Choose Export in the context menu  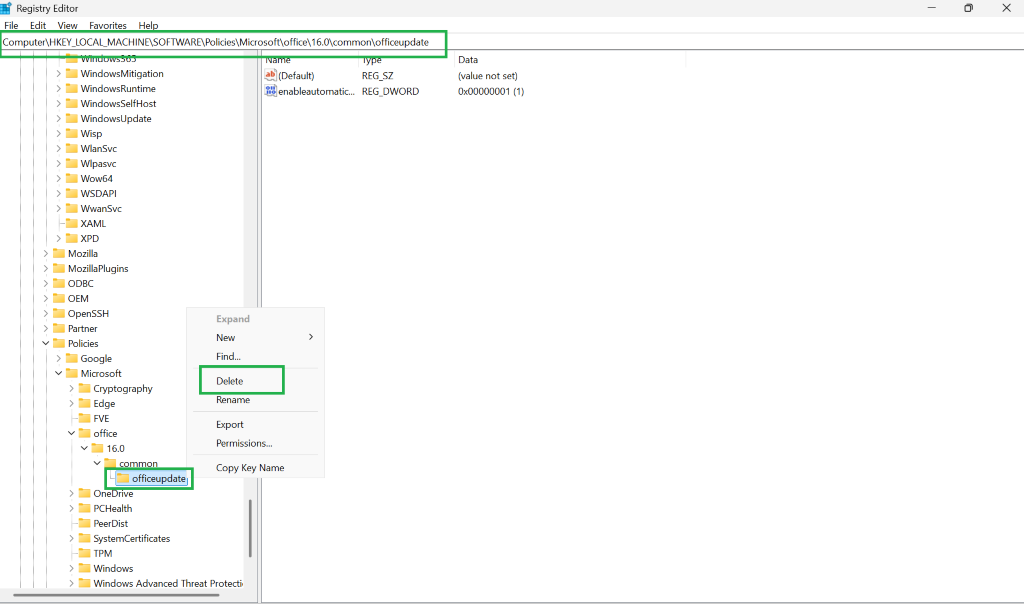tap(255, 425)
